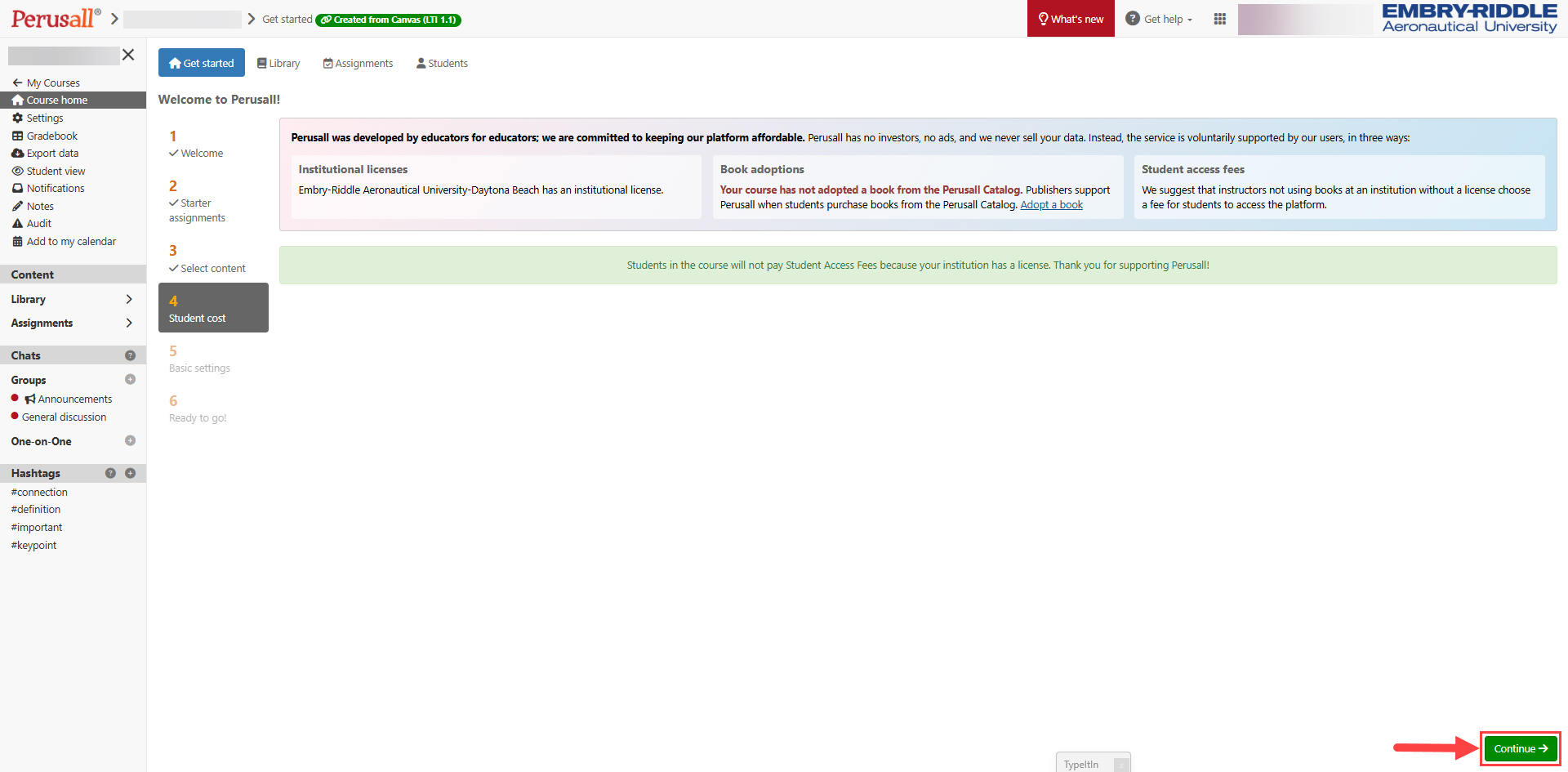Open What's new announcements
This screenshot has width=1568, height=772.
click(x=1071, y=19)
